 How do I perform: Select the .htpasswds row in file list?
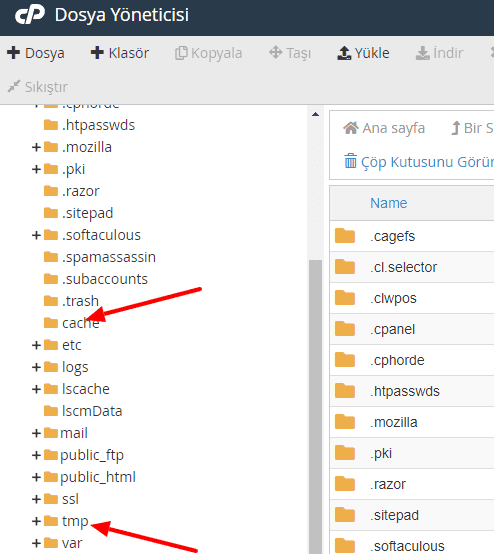(x=412, y=391)
